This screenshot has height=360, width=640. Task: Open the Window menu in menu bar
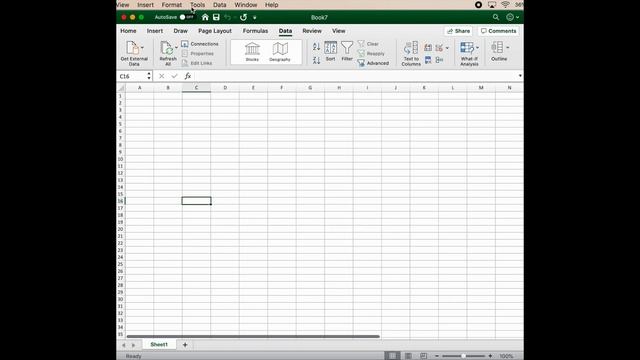coord(246,5)
